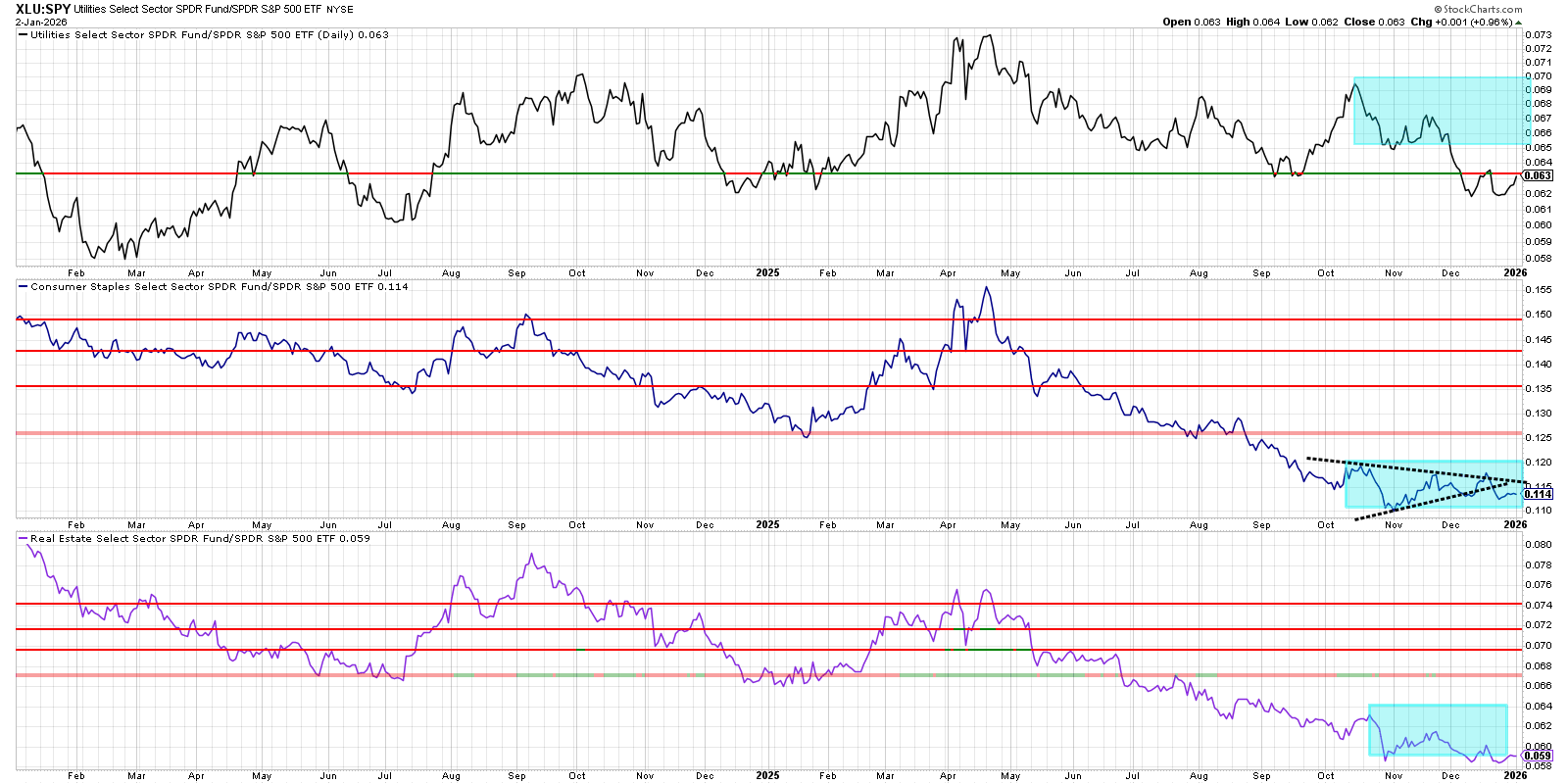1568x784 pixels.
Task: Click the 0.058 axis label, Utilities panel
Action: 1539,259
